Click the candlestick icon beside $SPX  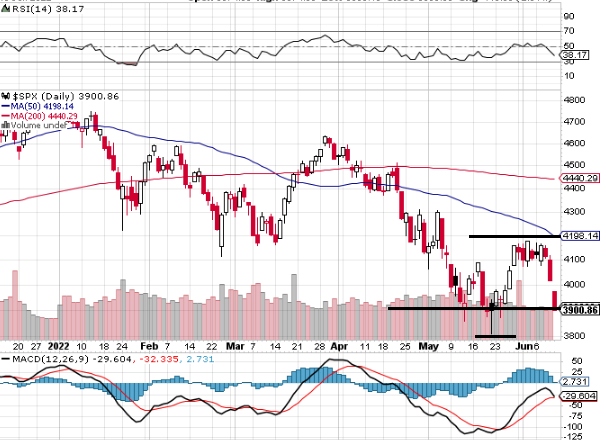tap(5, 96)
